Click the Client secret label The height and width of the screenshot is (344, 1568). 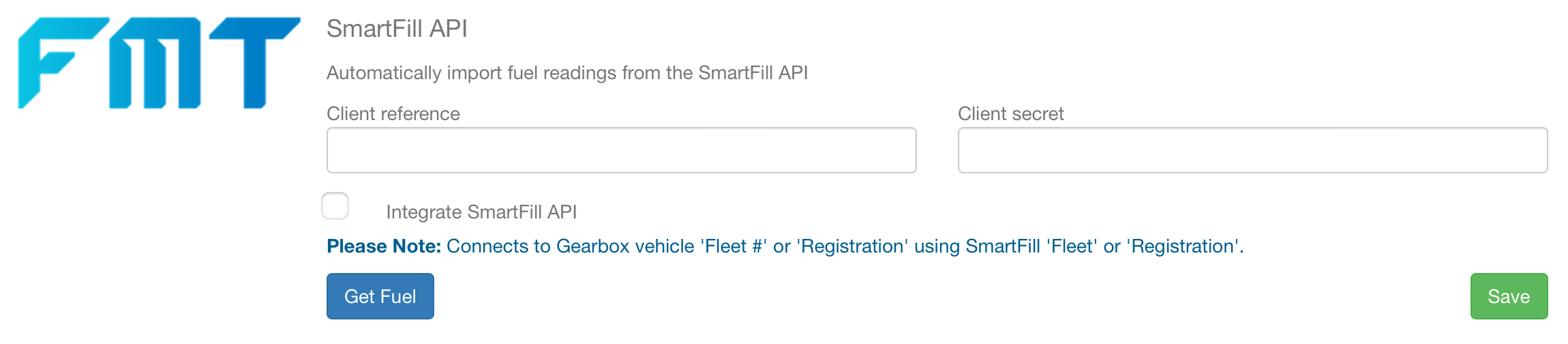1010,114
